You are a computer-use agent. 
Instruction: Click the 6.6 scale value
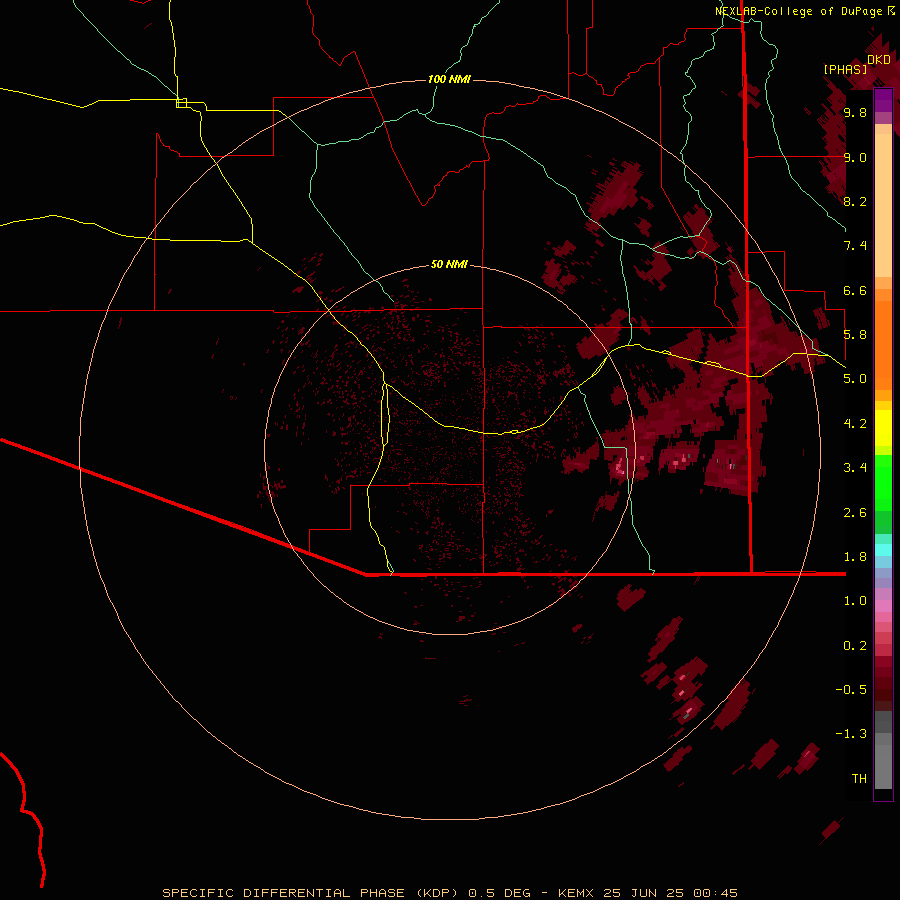[x=855, y=290]
